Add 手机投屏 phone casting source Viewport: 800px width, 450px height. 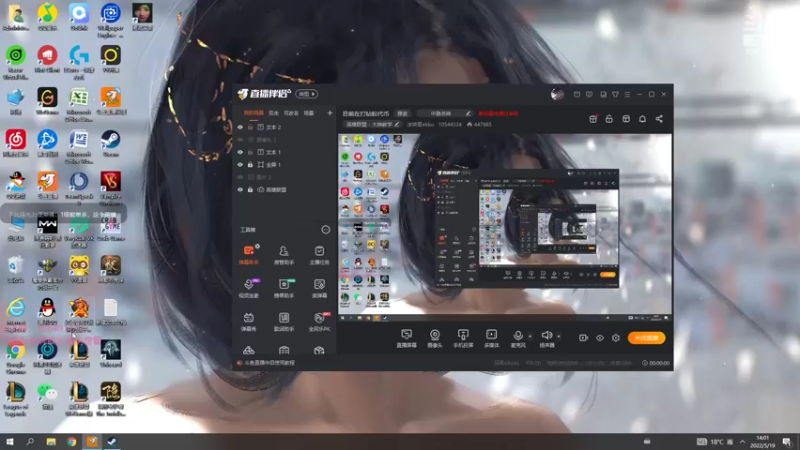[x=463, y=338]
